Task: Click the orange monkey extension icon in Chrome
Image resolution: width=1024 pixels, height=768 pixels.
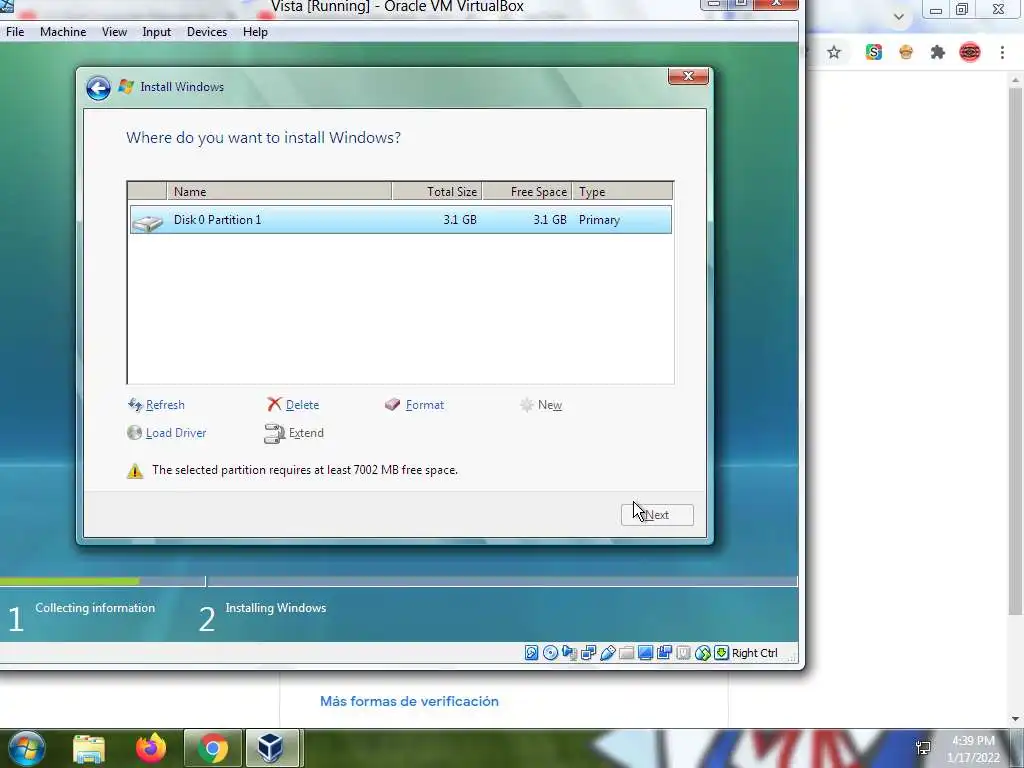Action: click(x=906, y=52)
